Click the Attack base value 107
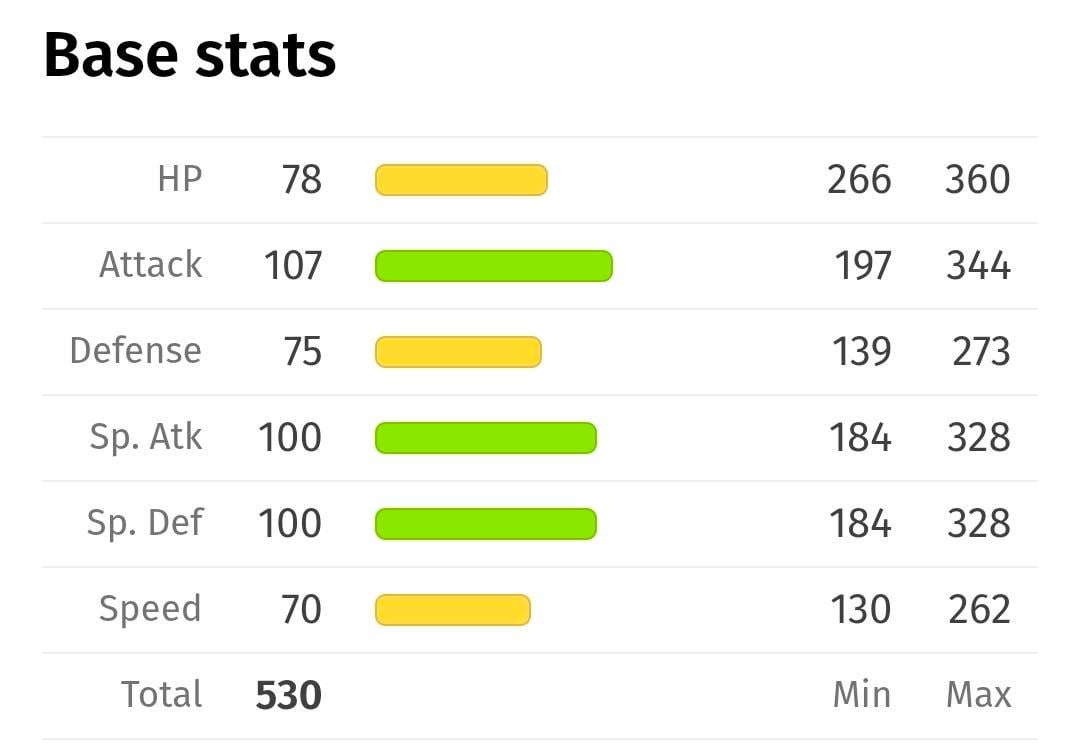The image size is (1080, 749). click(293, 266)
